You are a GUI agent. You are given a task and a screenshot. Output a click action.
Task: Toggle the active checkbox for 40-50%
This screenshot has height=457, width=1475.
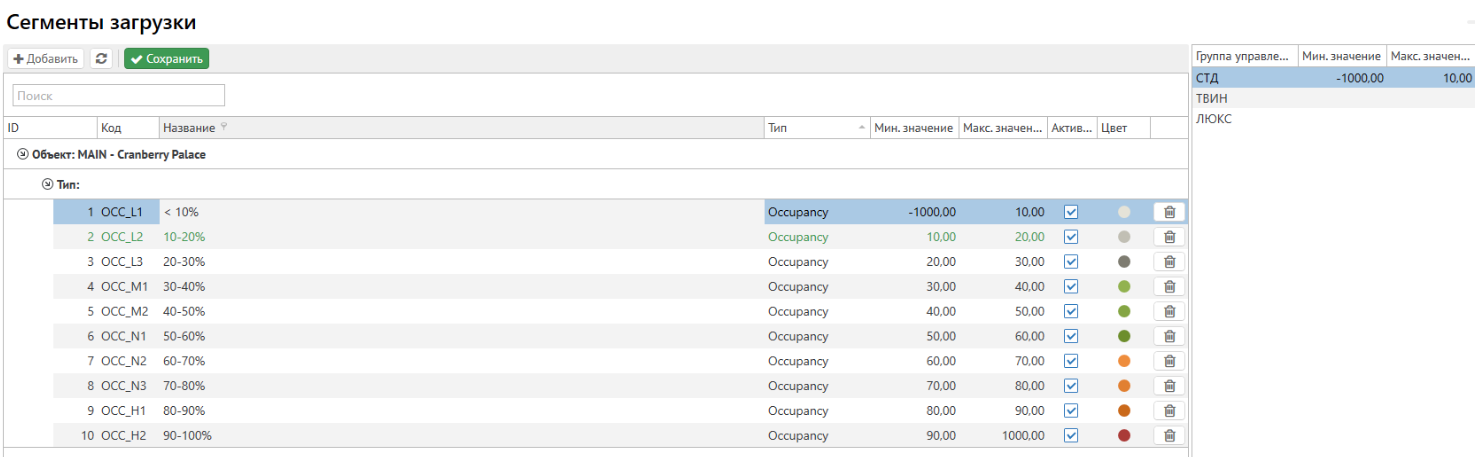pyautogui.click(x=1071, y=311)
